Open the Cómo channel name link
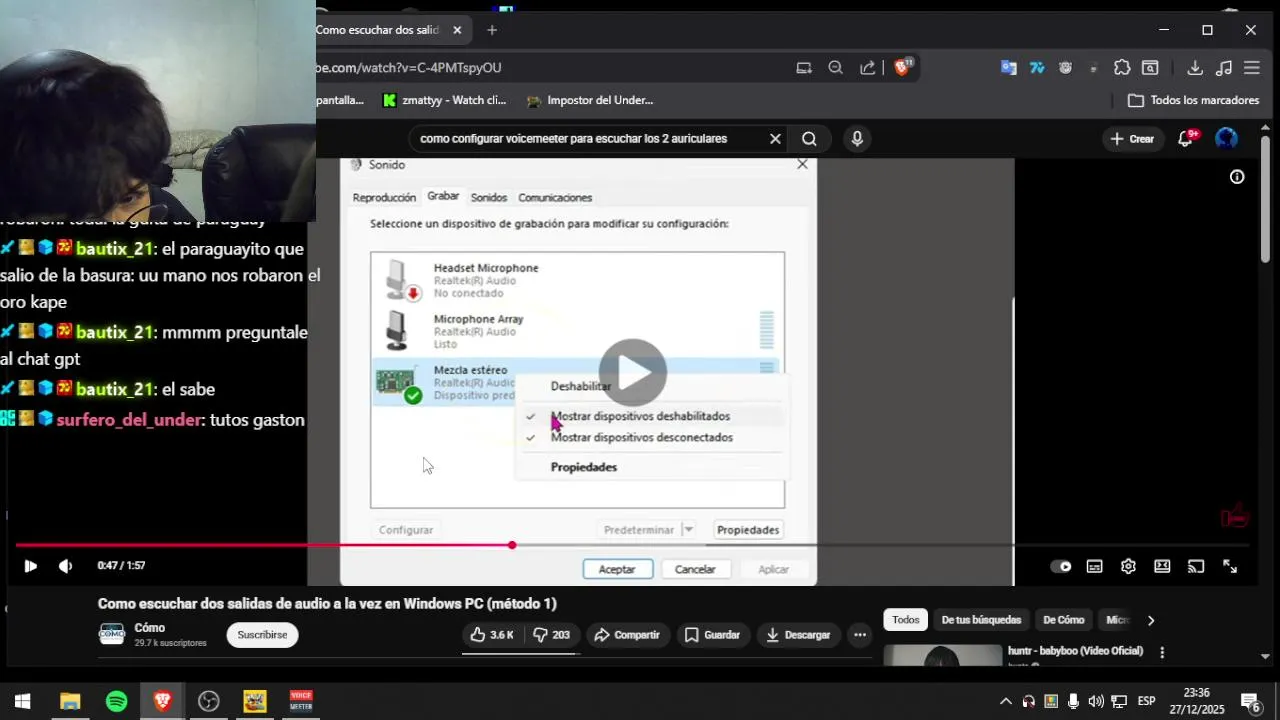This screenshot has height=720, width=1280. point(150,628)
